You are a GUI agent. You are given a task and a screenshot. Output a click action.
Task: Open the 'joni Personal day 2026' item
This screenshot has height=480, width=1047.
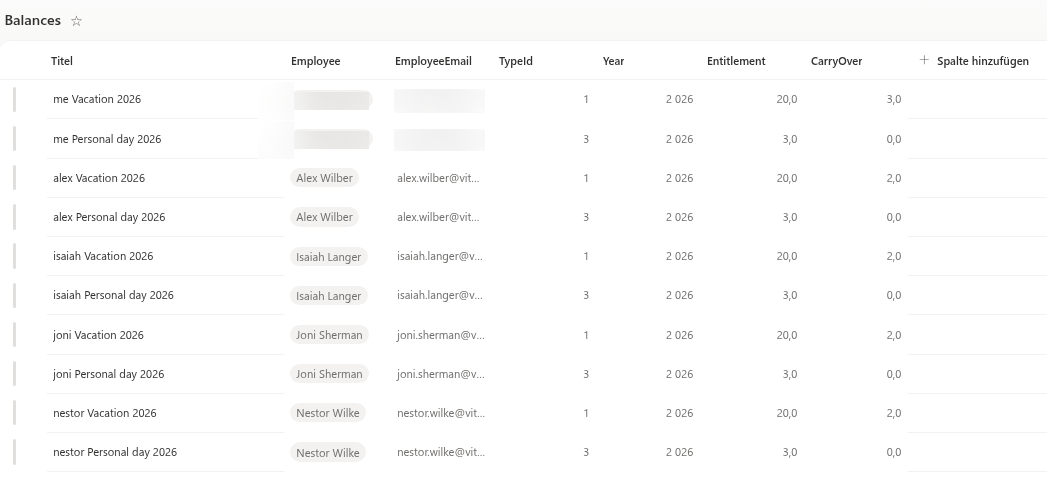tap(108, 374)
